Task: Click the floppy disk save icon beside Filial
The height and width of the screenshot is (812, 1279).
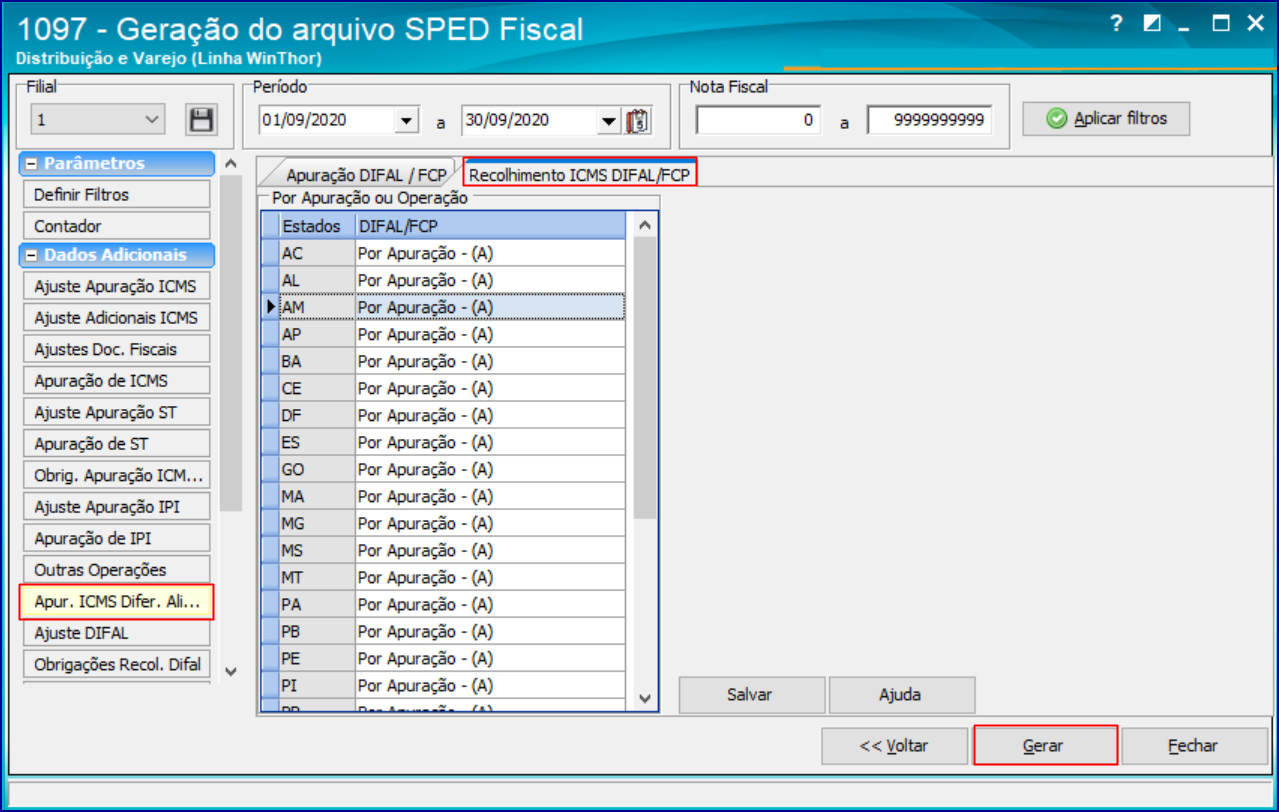Action: 201,120
